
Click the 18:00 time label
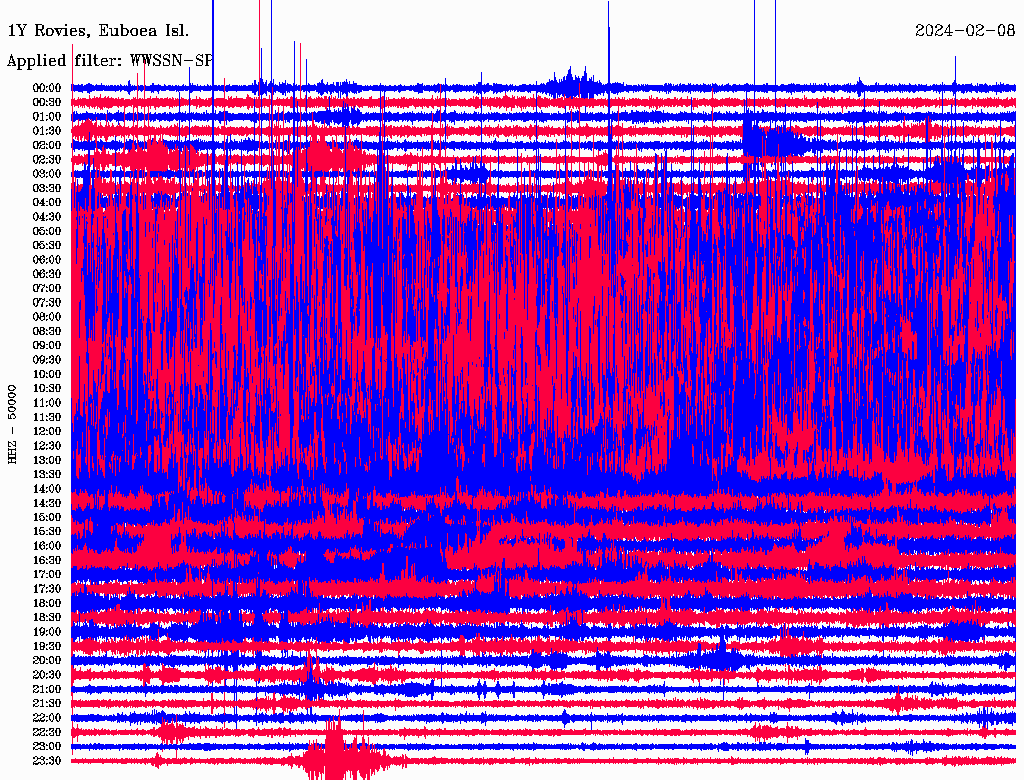tap(47, 603)
